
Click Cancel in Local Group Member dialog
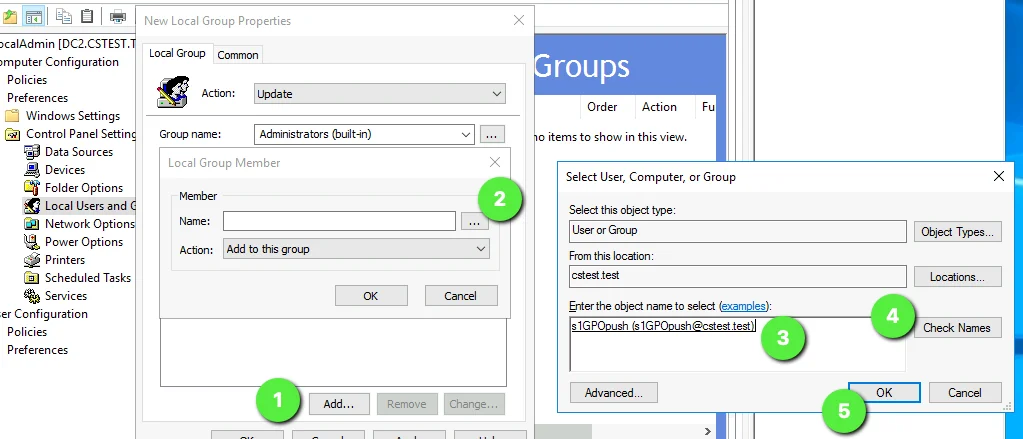461,295
